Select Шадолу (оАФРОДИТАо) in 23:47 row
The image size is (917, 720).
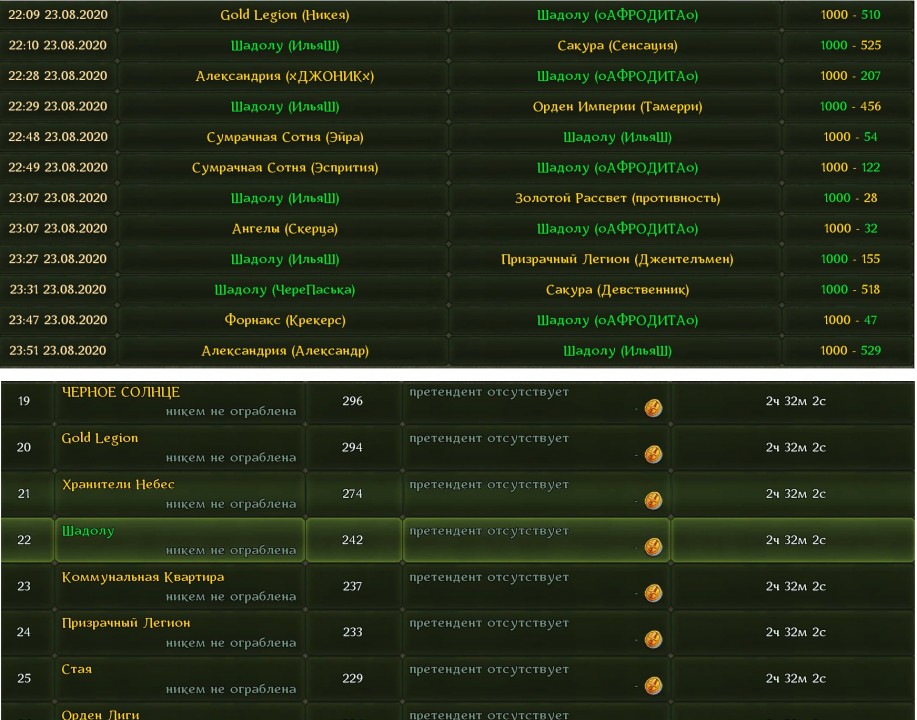[x=617, y=320]
